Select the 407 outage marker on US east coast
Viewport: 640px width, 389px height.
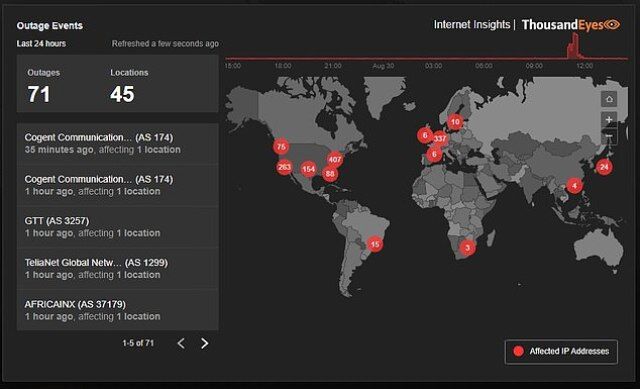point(335,159)
